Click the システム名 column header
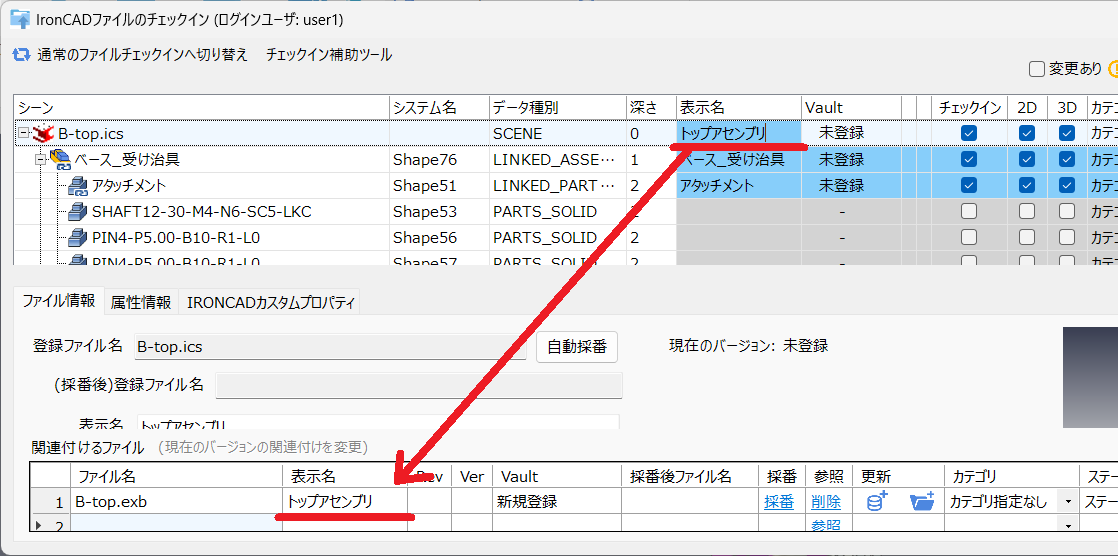Viewport: 1118px width, 556px height. tap(439, 108)
